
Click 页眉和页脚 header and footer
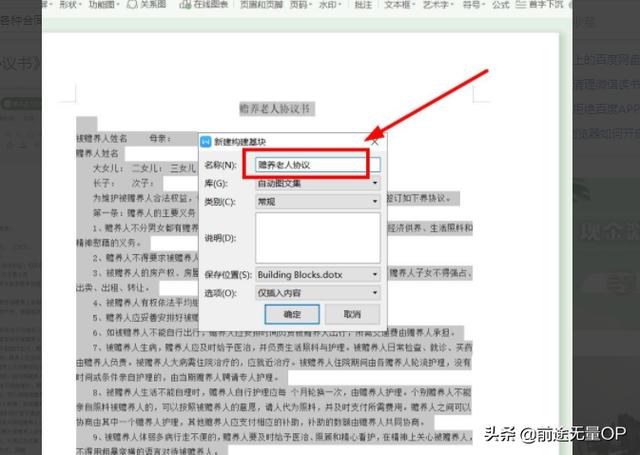pos(264,5)
